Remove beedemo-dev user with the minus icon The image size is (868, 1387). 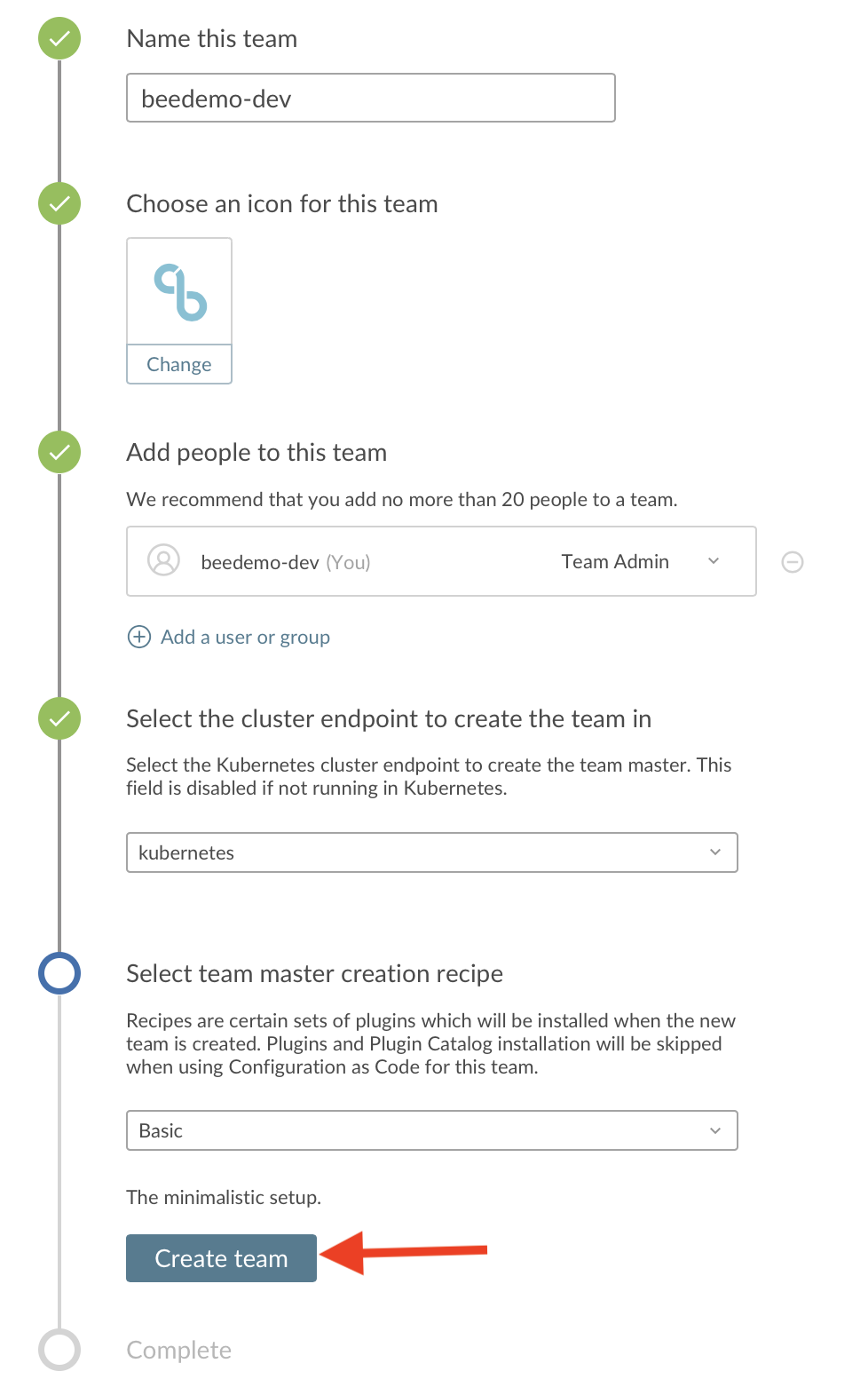coord(793,562)
